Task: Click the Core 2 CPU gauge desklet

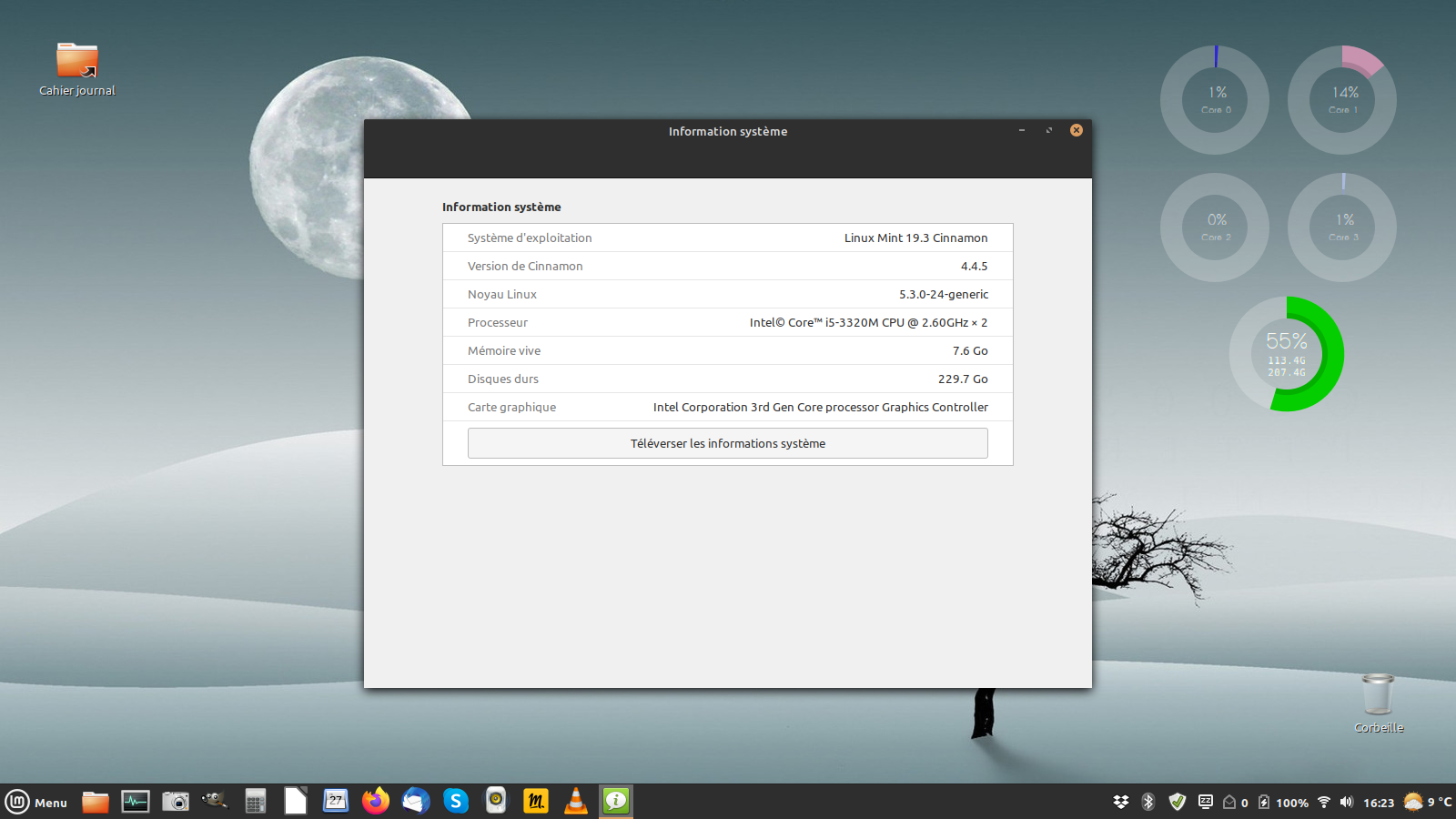Action: point(1215,227)
